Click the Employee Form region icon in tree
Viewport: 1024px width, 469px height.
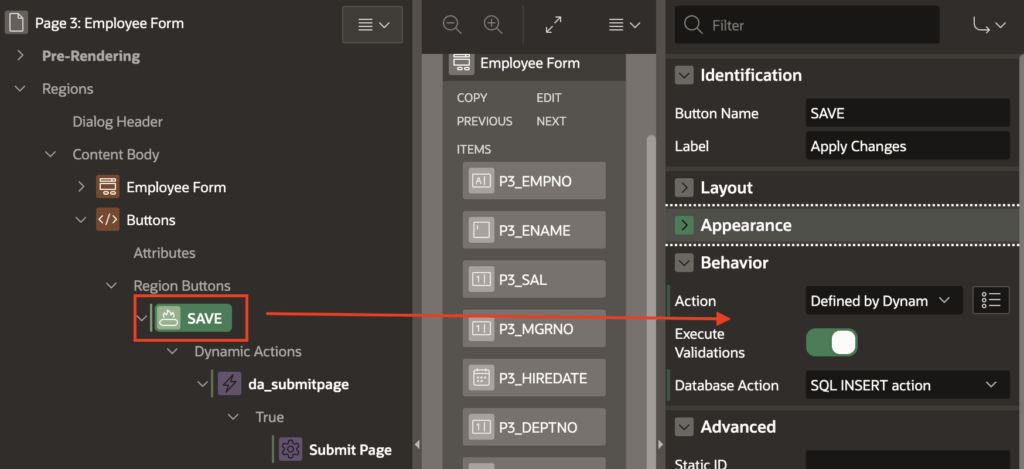pyautogui.click(x=108, y=187)
